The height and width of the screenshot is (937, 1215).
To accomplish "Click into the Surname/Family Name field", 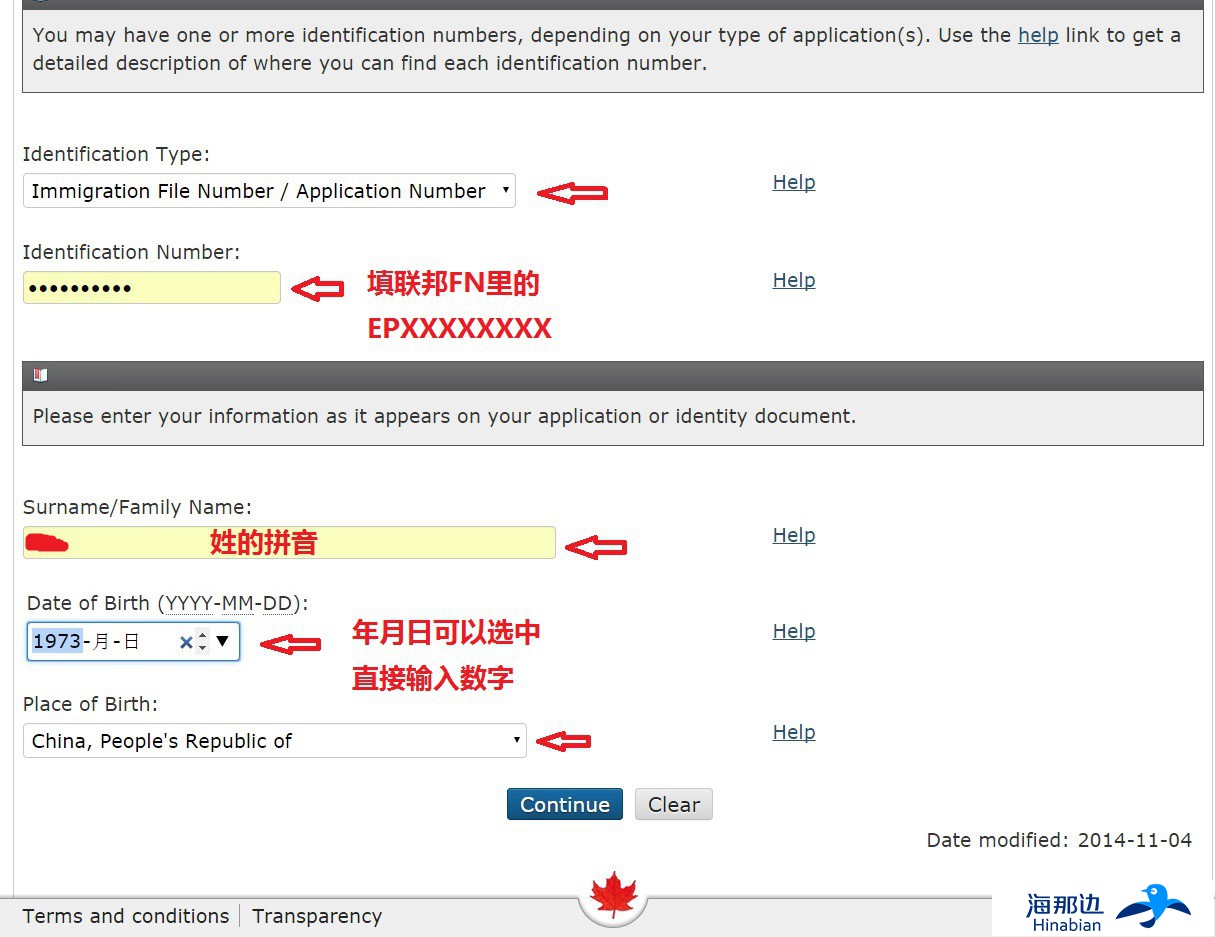I will [288, 543].
